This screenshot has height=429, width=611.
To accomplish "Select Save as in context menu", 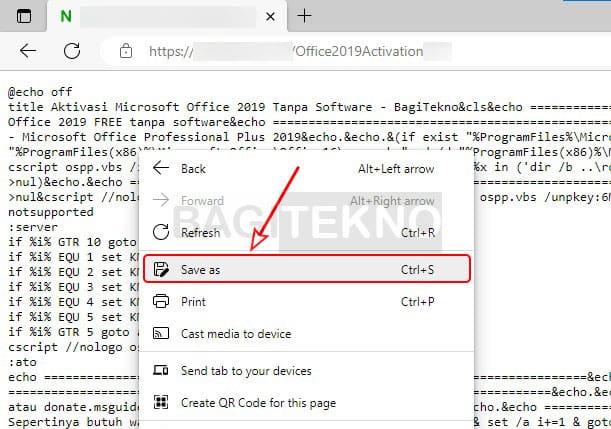I will 307,269.
